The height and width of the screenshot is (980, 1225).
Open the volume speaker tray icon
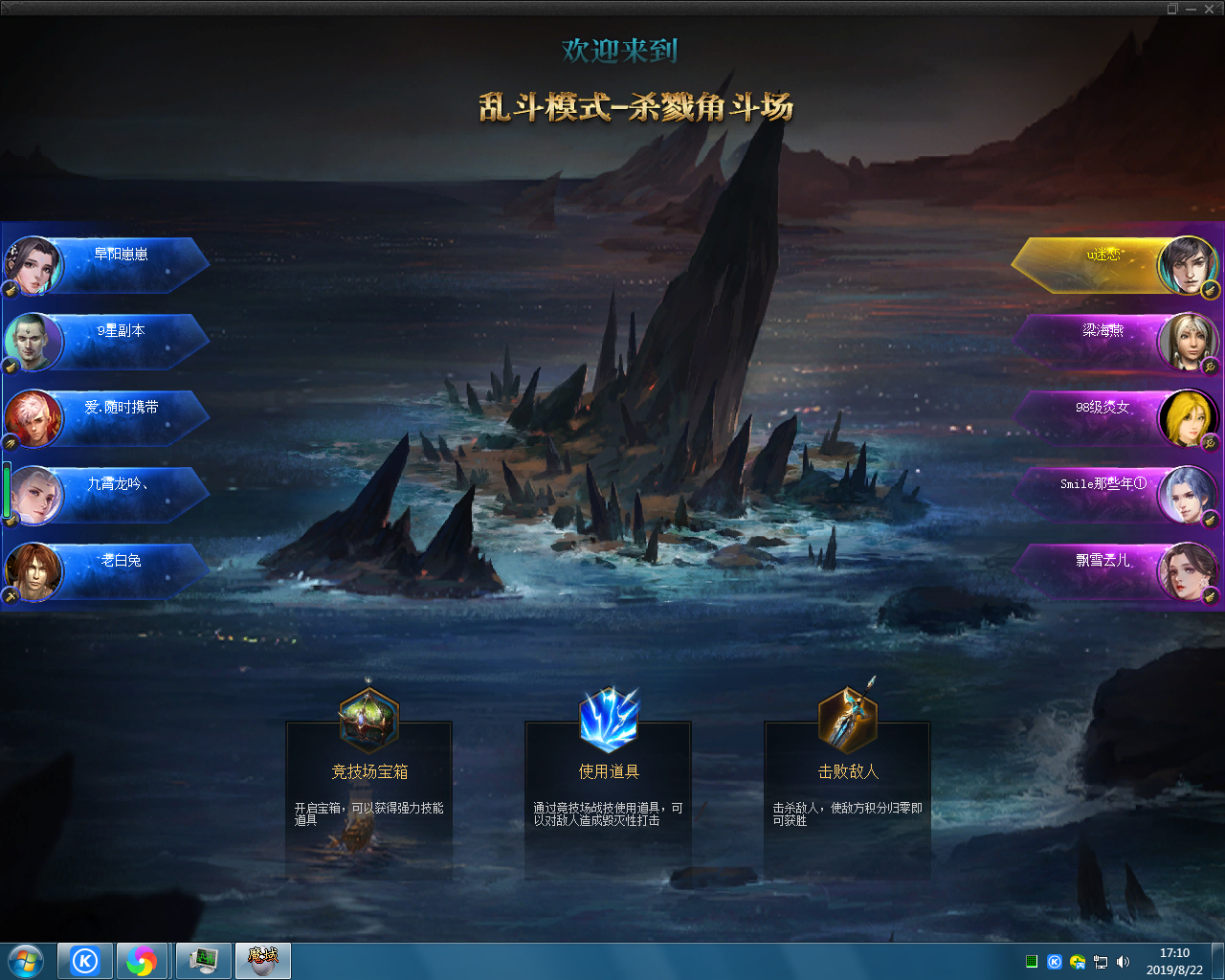[x=1123, y=962]
